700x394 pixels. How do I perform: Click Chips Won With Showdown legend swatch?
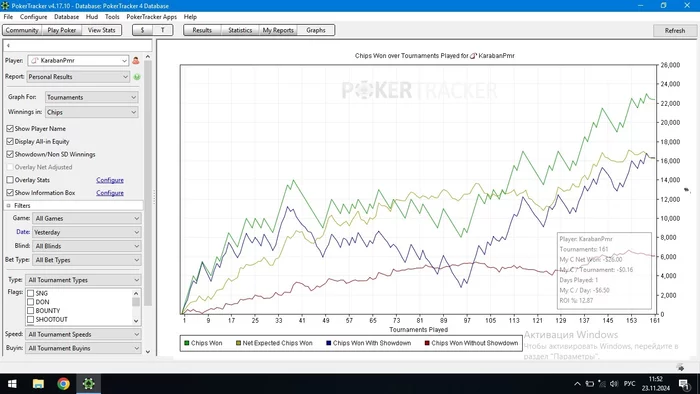click(x=329, y=343)
